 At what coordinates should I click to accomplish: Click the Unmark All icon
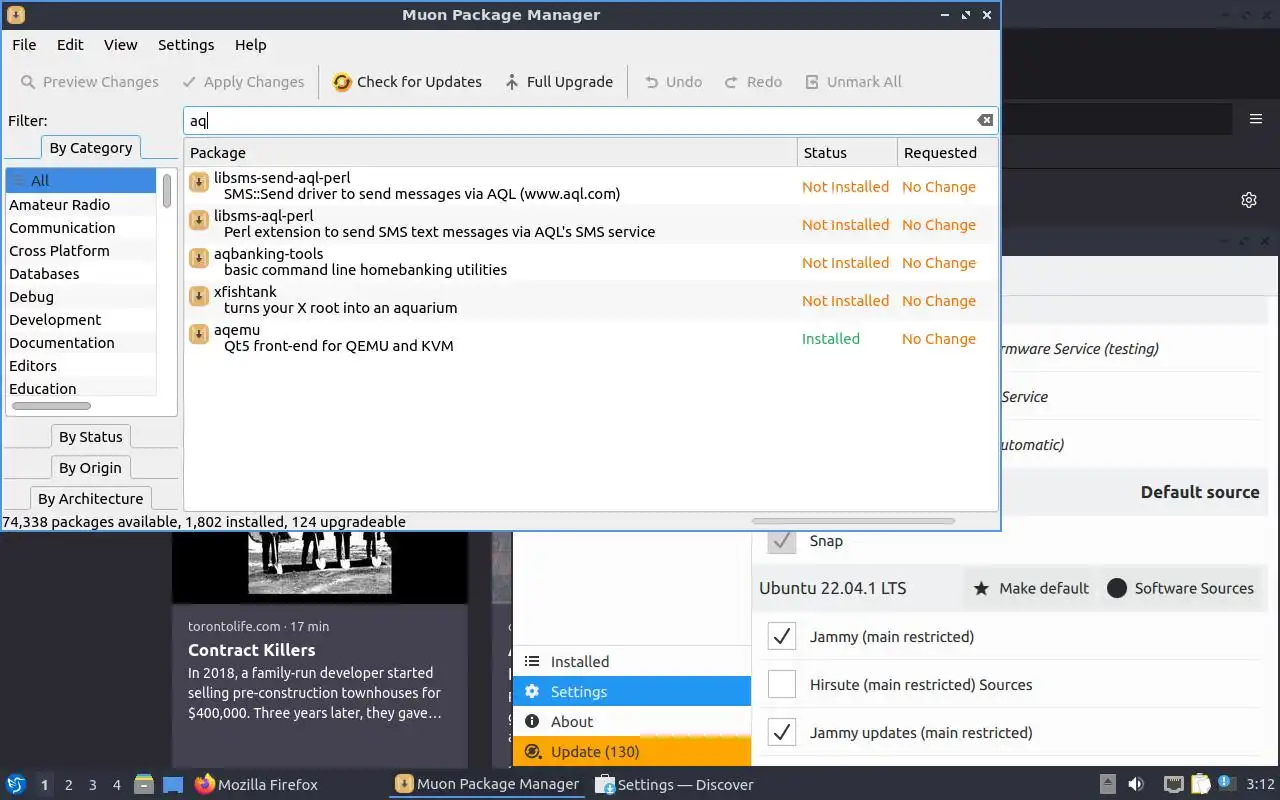coord(812,82)
